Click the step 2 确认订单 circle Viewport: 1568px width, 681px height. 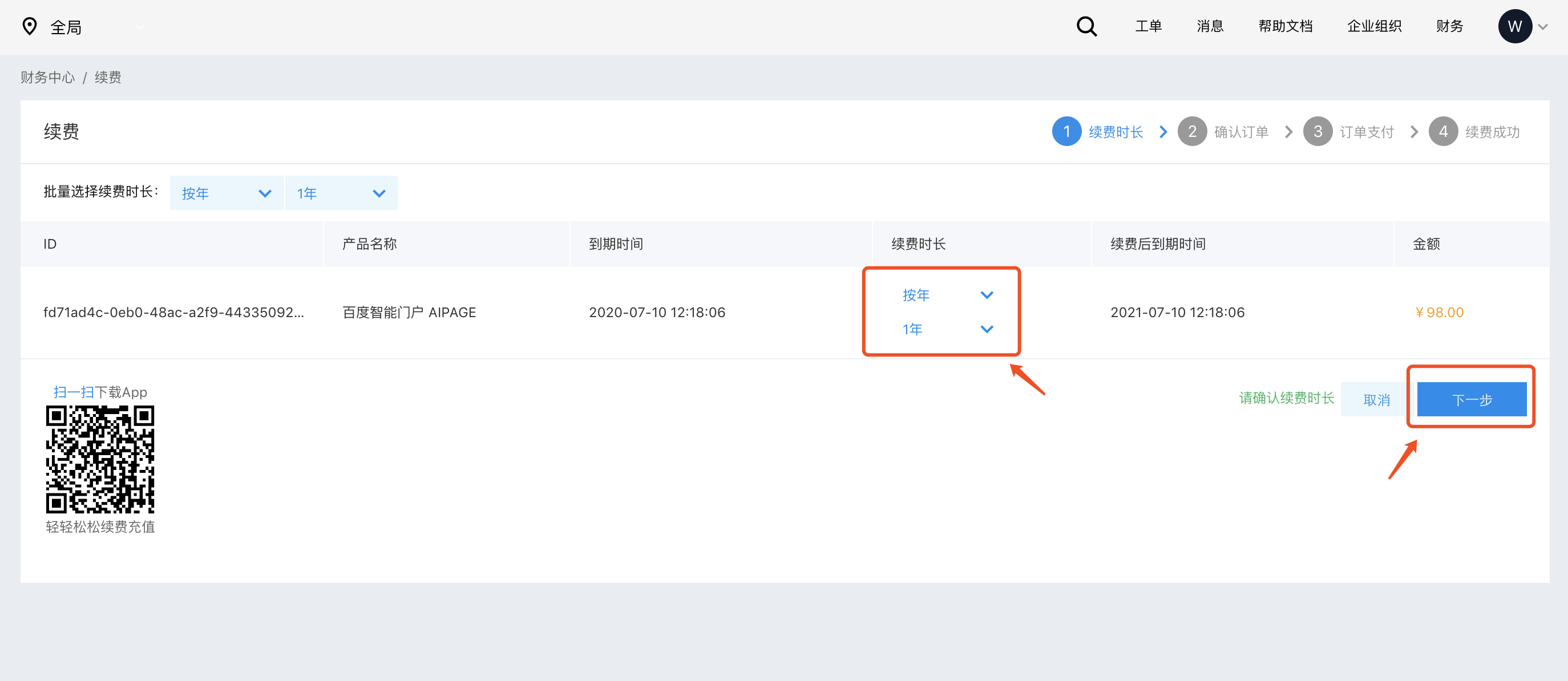[1191, 131]
